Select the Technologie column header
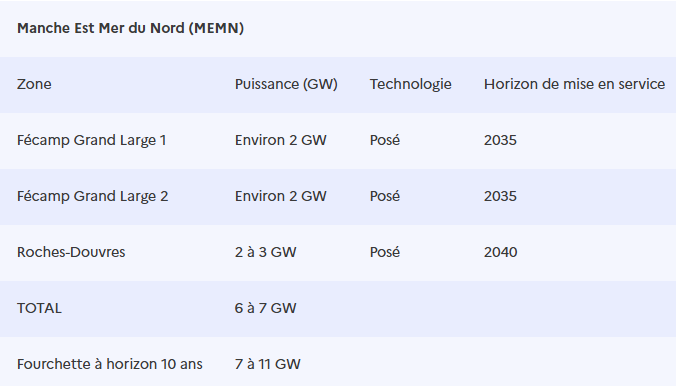 410,84
